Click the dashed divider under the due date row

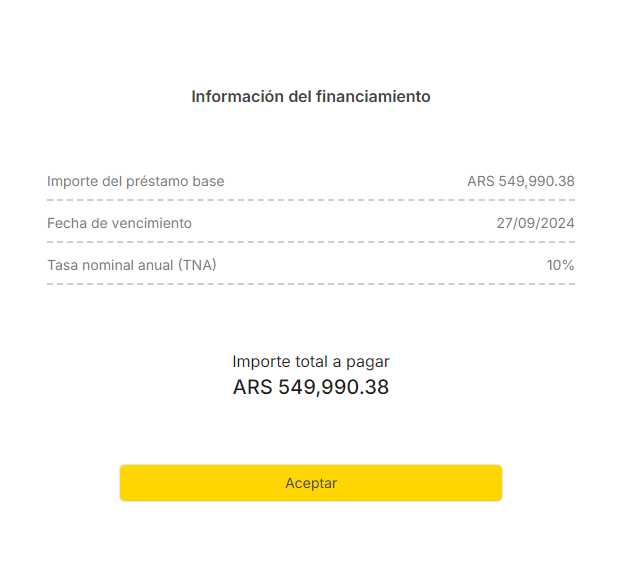(x=310, y=242)
